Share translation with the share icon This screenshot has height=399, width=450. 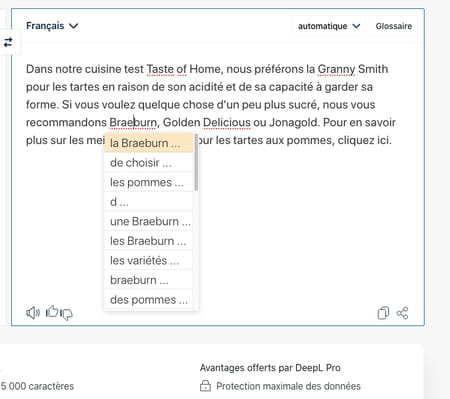tap(402, 313)
